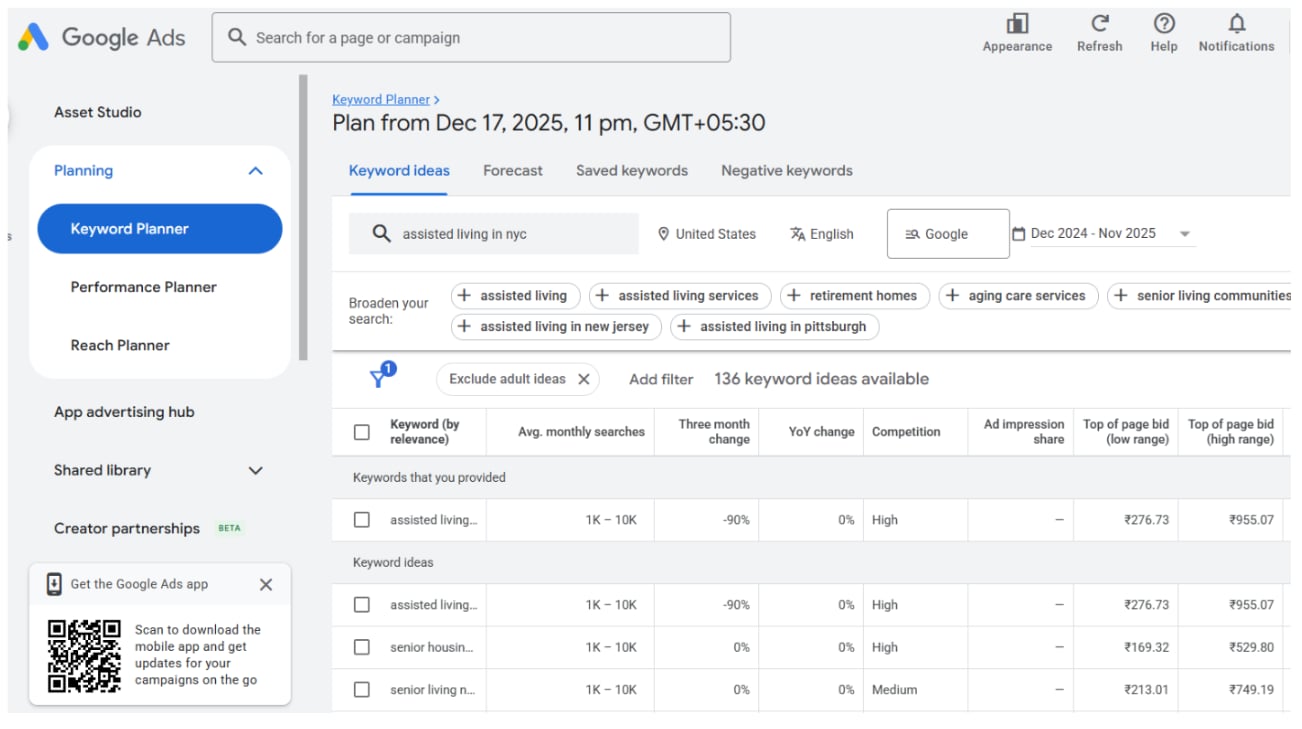Add assisted living services suggestion
The height and width of the screenshot is (729, 1302).
(x=680, y=296)
